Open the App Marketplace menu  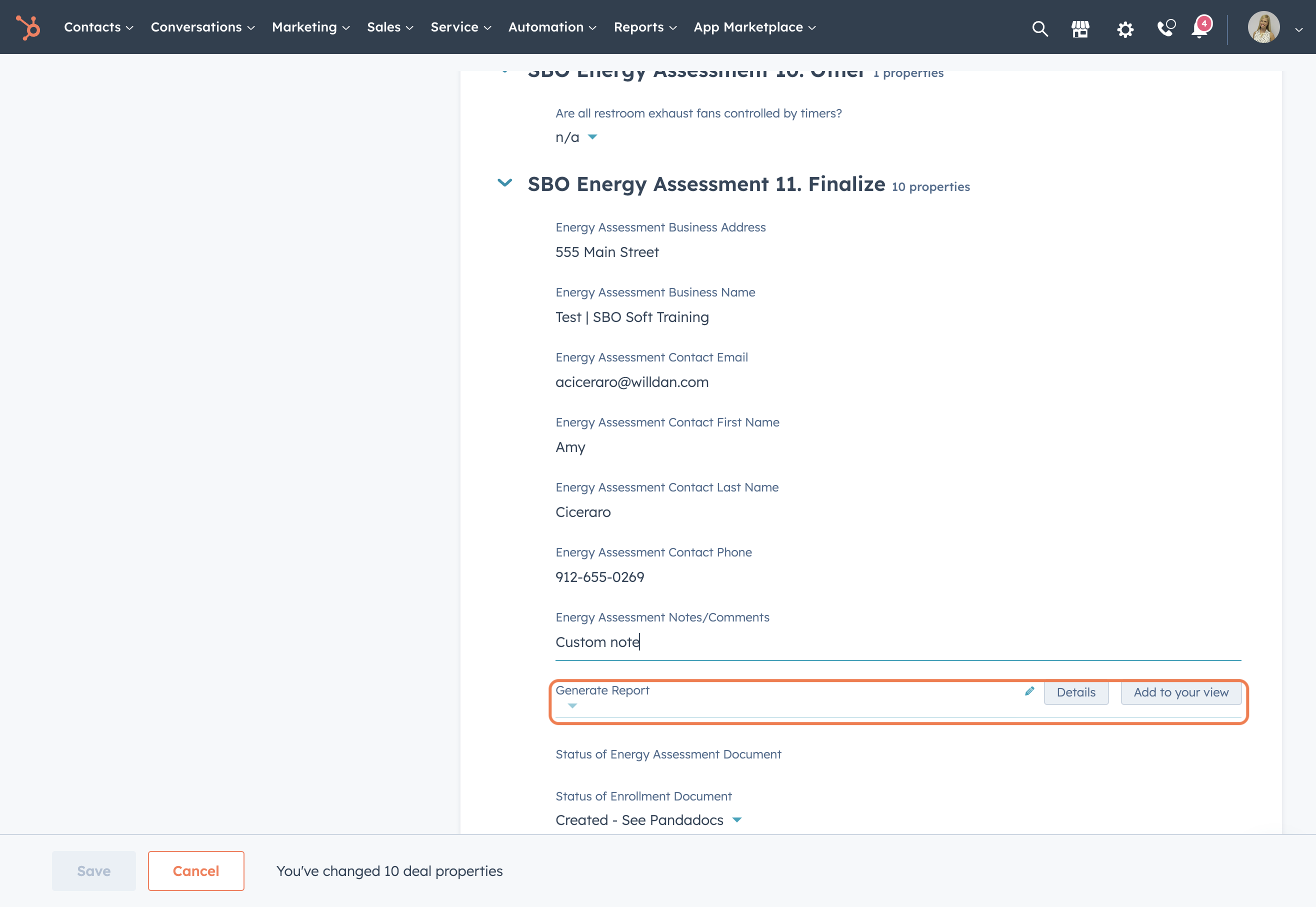coord(754,27)
